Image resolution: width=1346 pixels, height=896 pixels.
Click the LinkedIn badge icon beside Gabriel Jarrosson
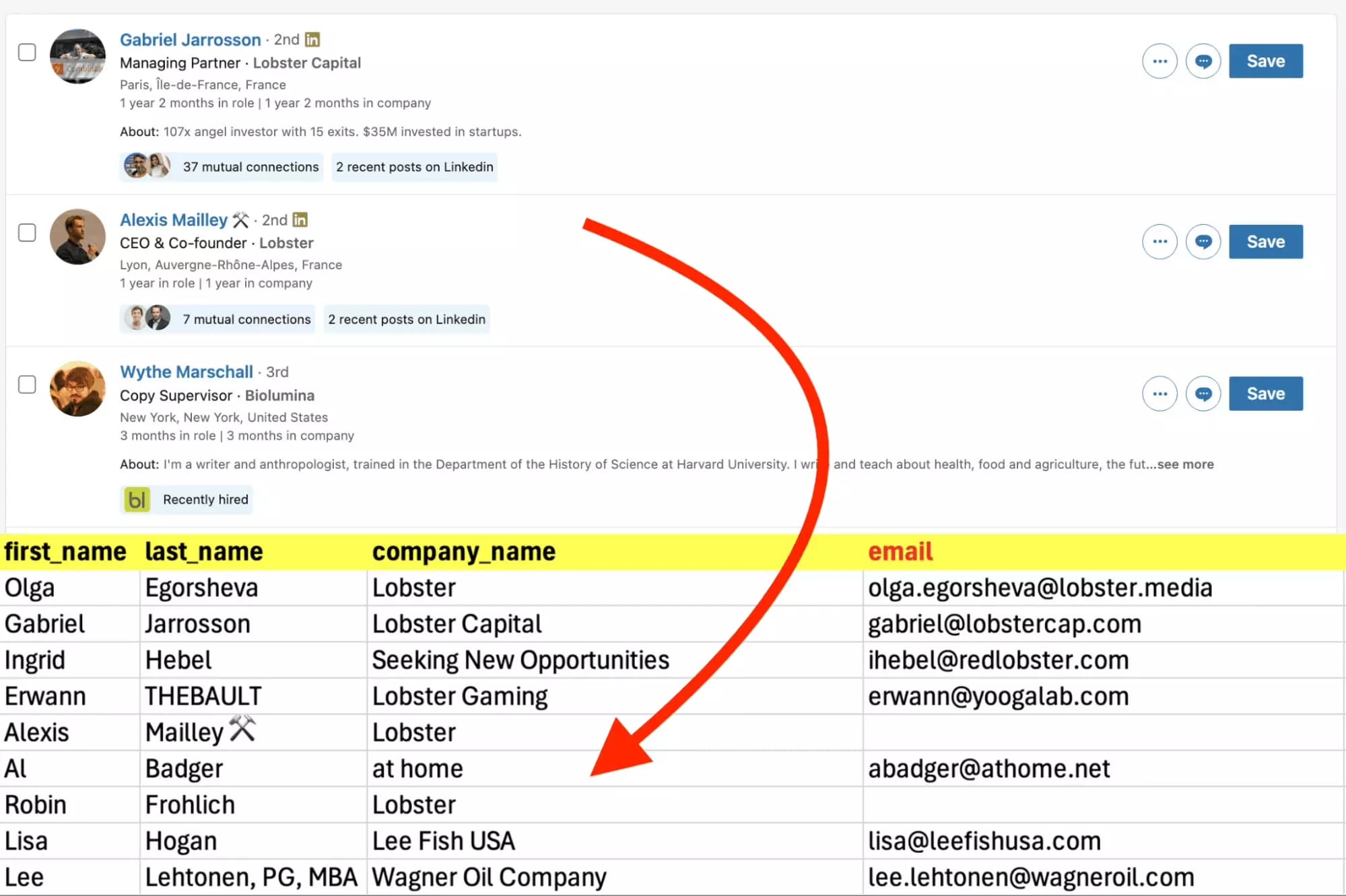[x=312, y=39]
